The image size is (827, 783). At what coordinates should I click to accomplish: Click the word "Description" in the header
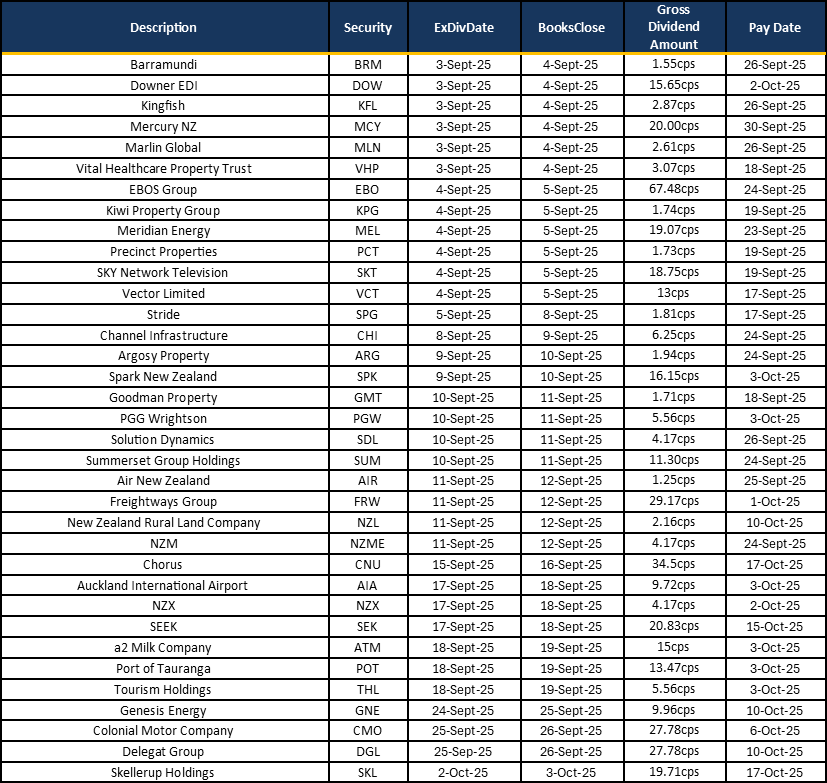[164, 28]
